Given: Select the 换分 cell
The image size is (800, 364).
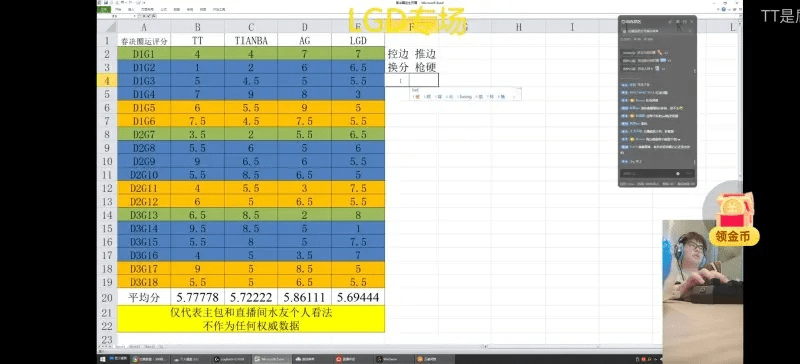Looking at the screenshot, I should [398, 67].
